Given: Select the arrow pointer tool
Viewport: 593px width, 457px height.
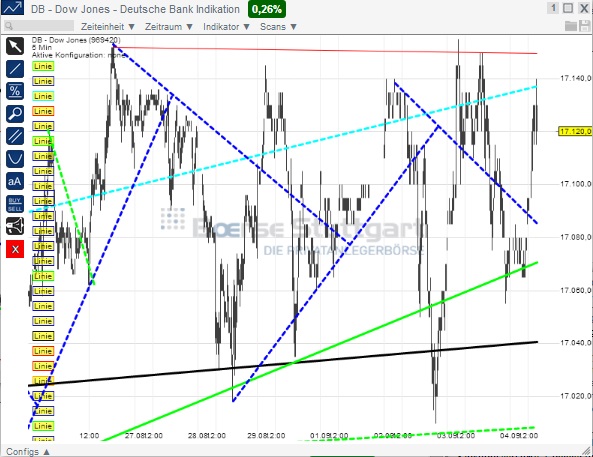Looking at the screenshot, I should point(15,46).
